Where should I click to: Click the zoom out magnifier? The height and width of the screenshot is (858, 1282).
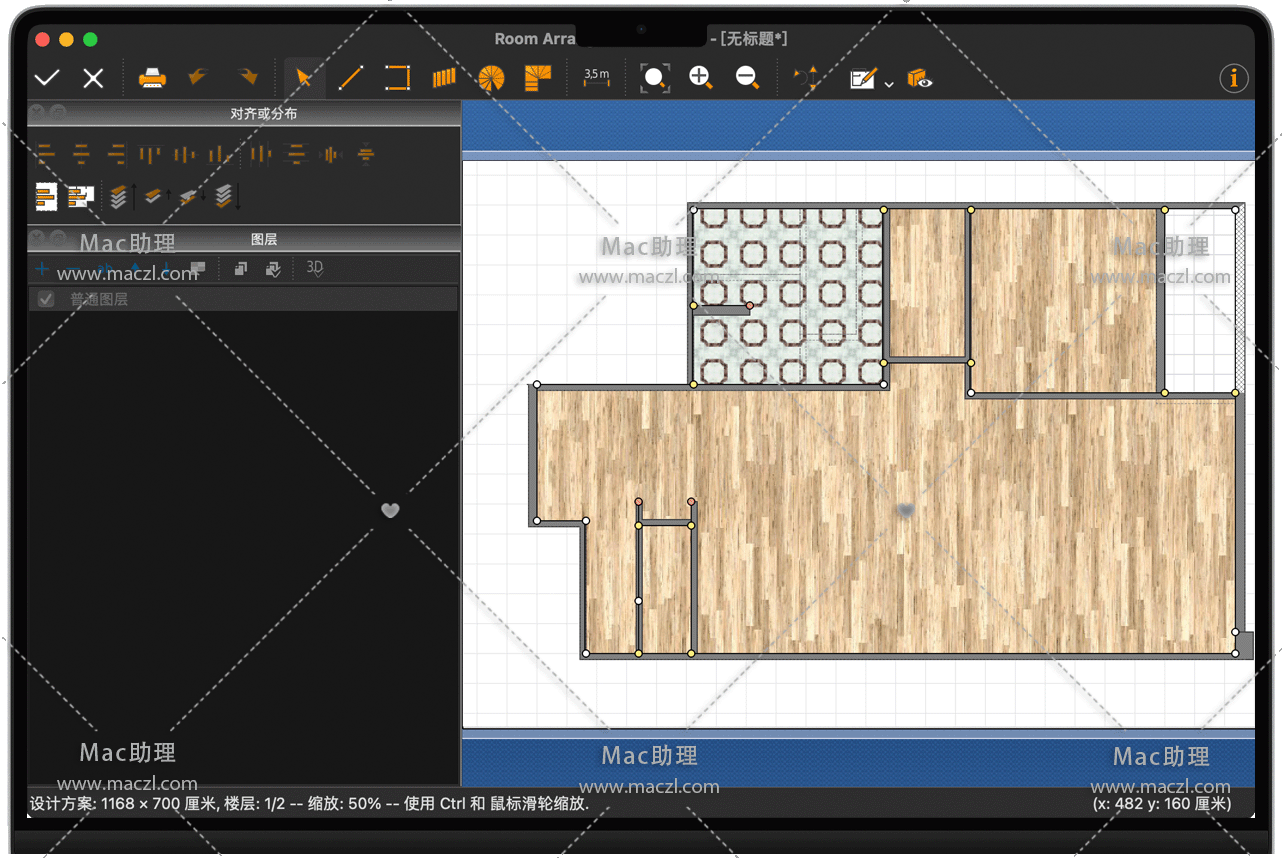pos(747,78)
